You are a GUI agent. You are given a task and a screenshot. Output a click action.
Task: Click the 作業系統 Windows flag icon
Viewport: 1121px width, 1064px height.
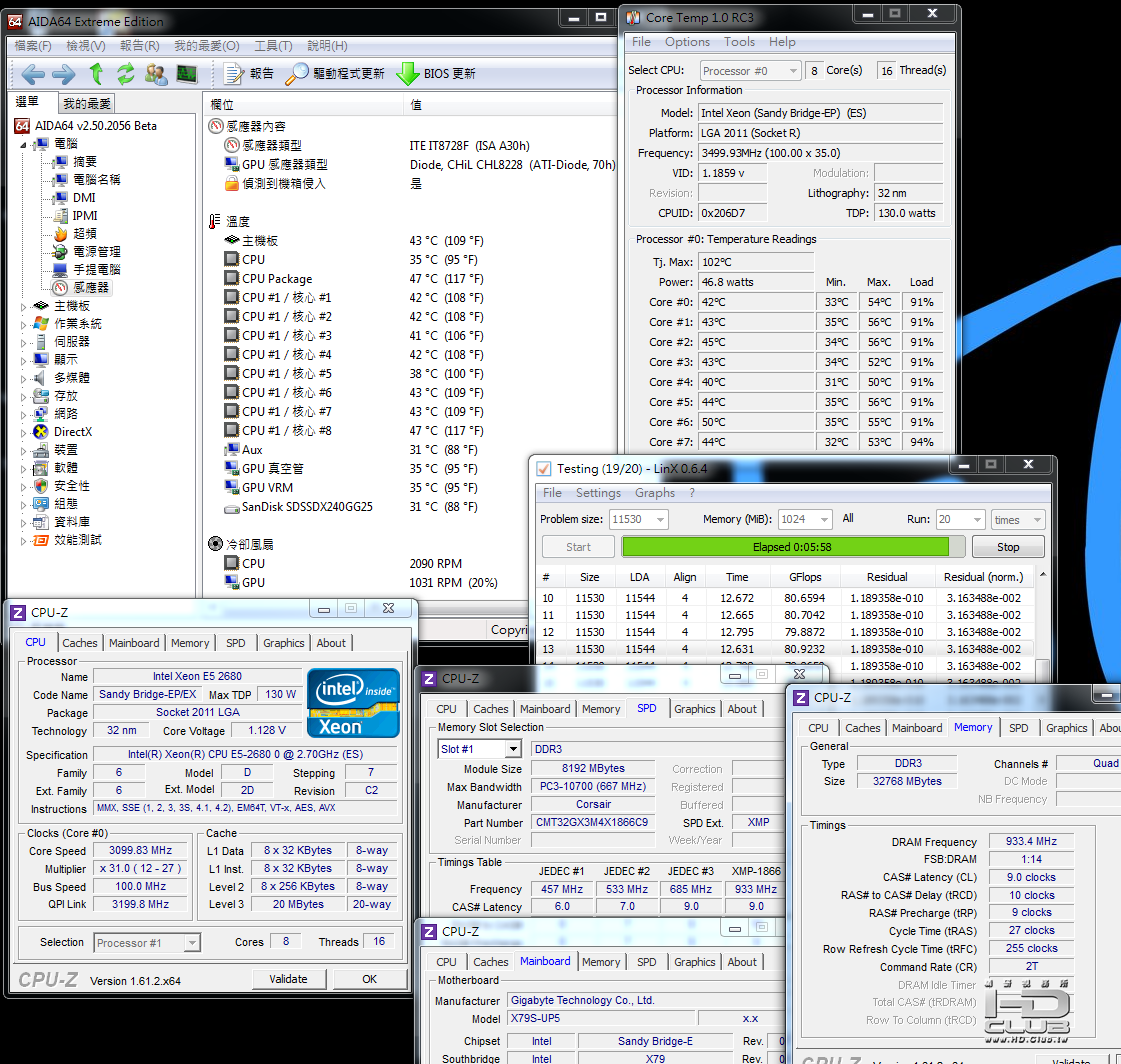point(41,323)
